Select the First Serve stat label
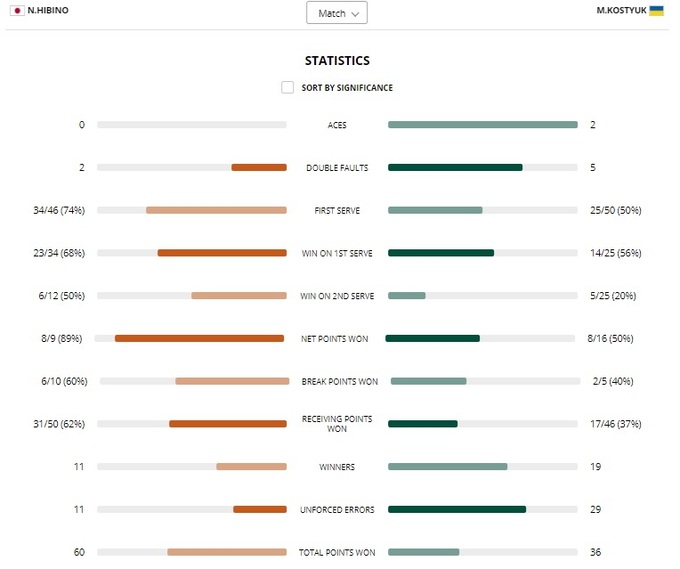 [x=337, y=211]
